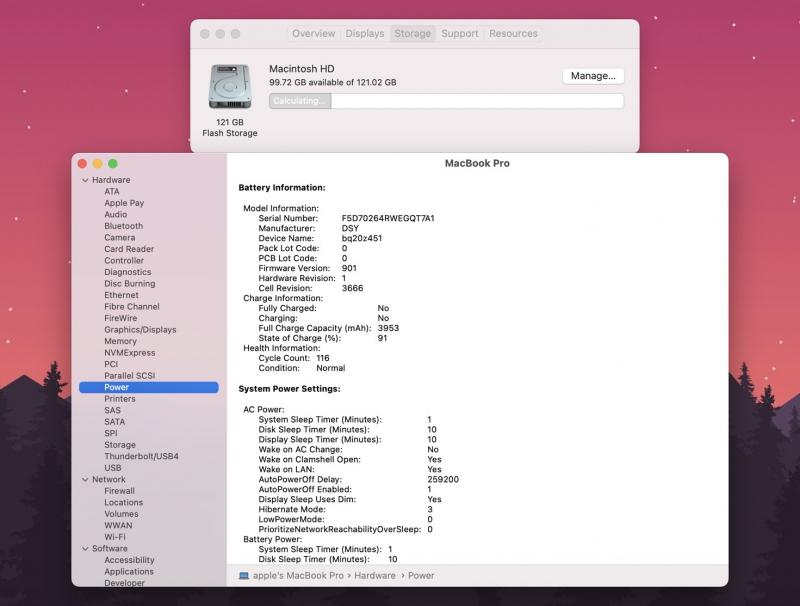This screenshot has width=800, height=606.
Task: Click the AutoPowerOff Delay value 259200
Action: pos(443,479)
